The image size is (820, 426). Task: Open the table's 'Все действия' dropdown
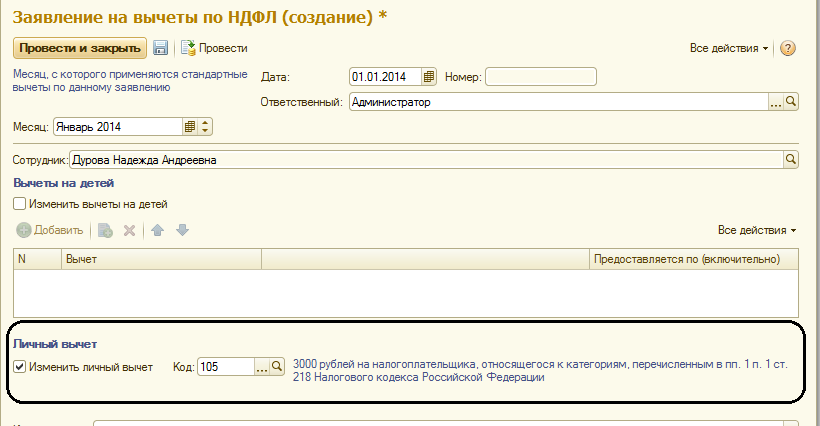tap(757, 230)
